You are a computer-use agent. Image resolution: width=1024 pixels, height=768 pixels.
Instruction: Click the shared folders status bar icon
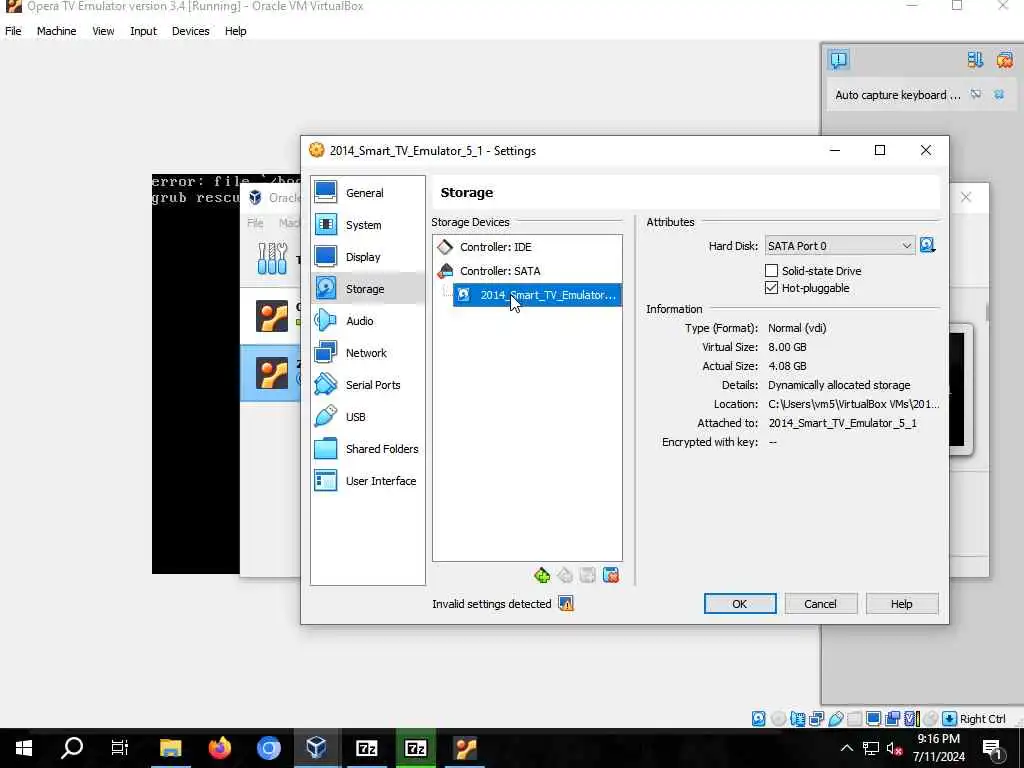click(x=854, y=719)
